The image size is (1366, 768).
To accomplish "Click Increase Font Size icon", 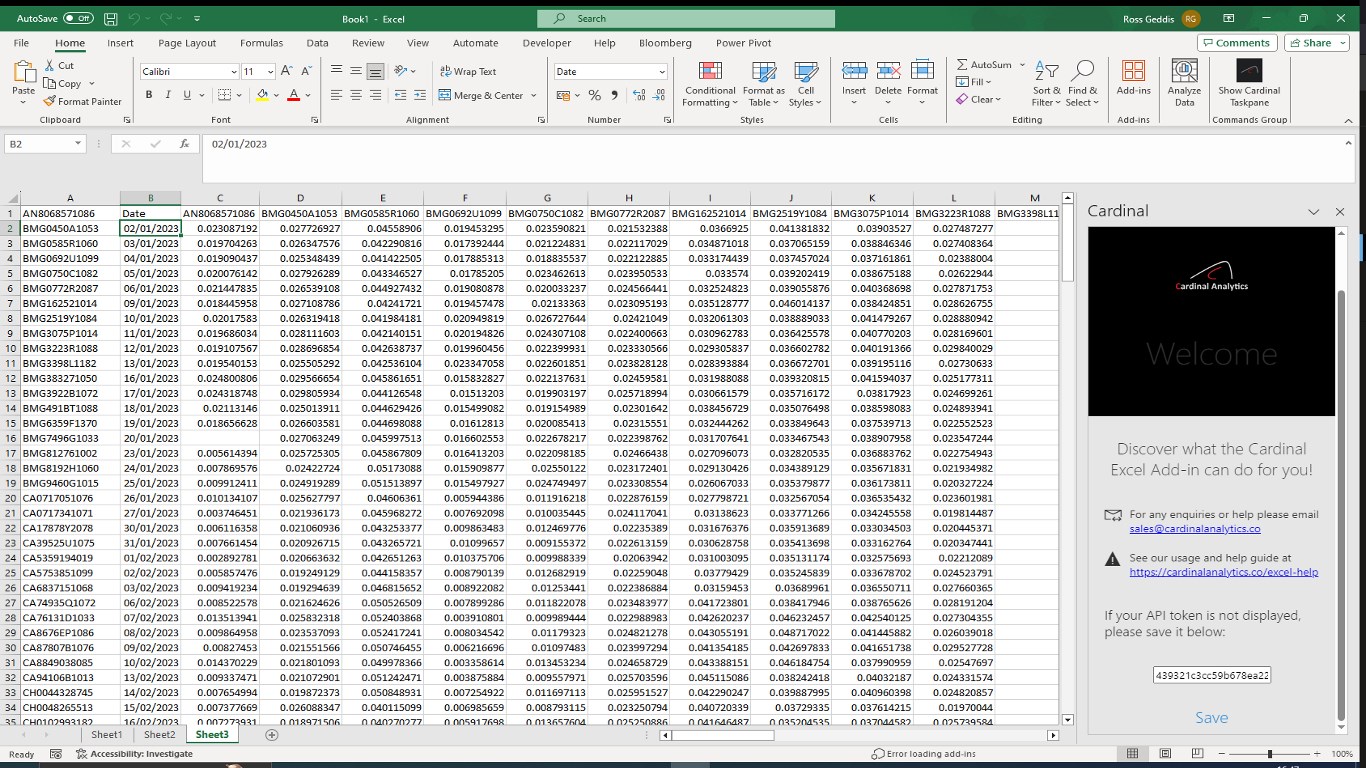I will [x=287, y=71].
